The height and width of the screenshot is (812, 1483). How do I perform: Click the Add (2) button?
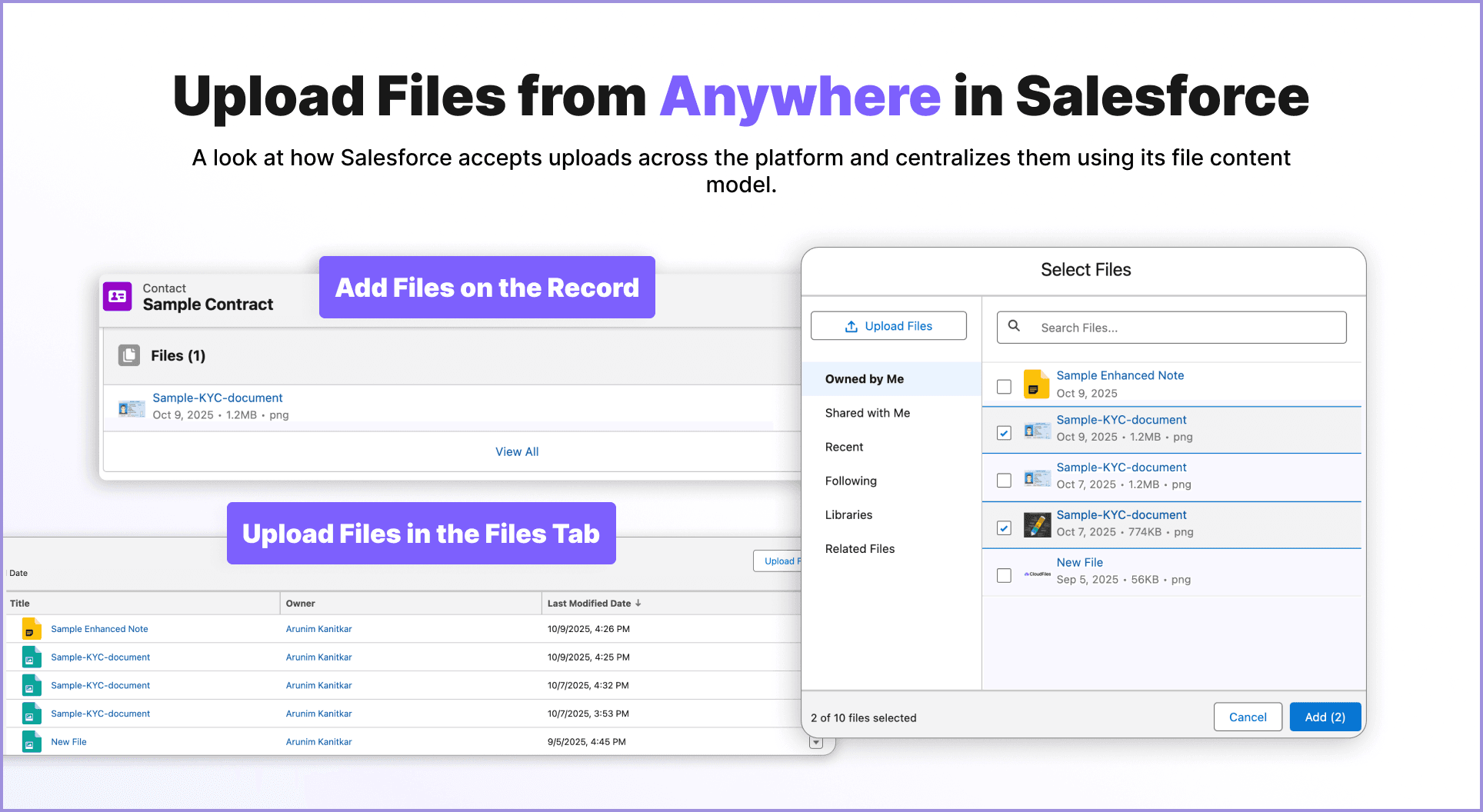pos(1325,716)
